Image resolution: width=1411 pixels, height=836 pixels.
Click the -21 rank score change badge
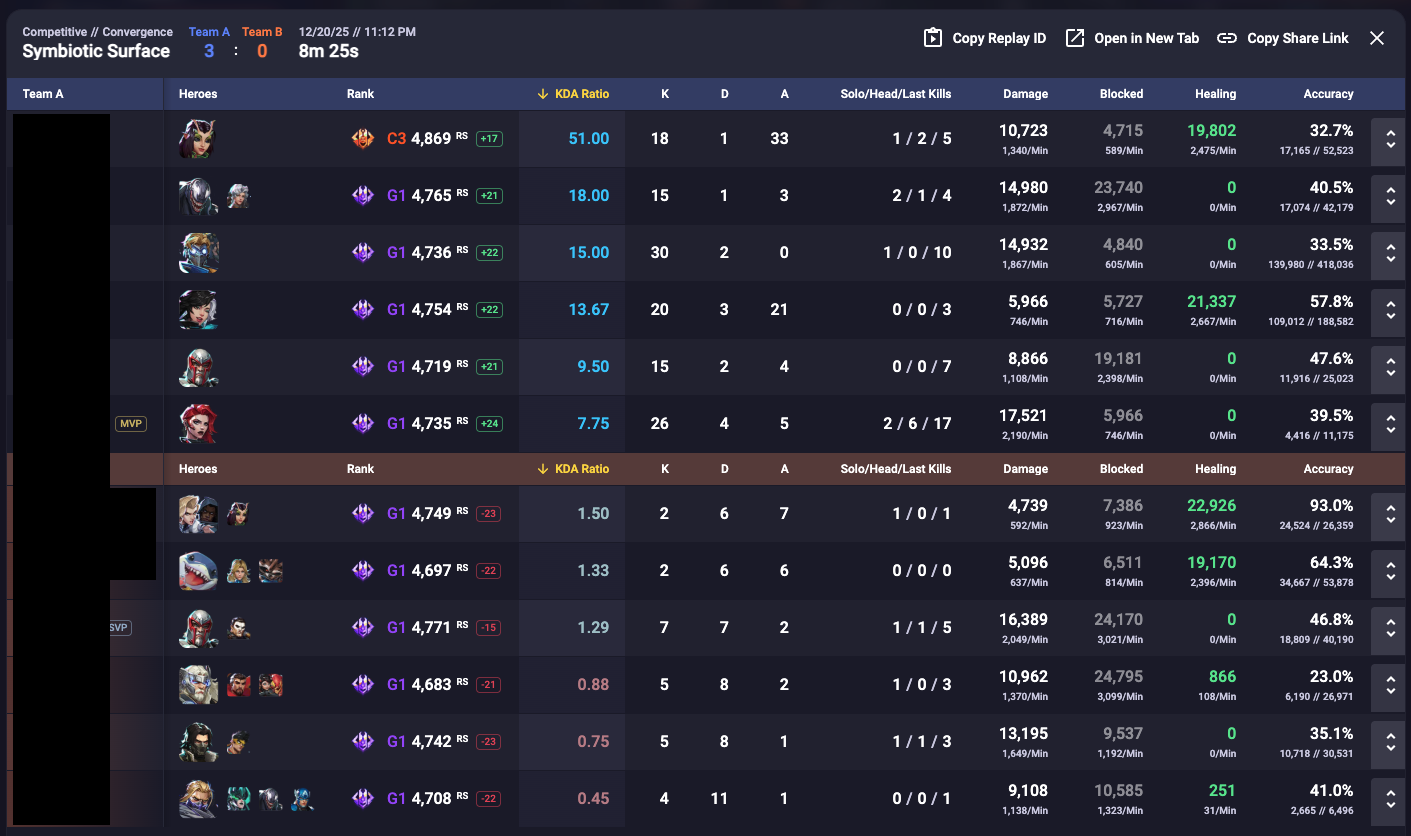490,685
